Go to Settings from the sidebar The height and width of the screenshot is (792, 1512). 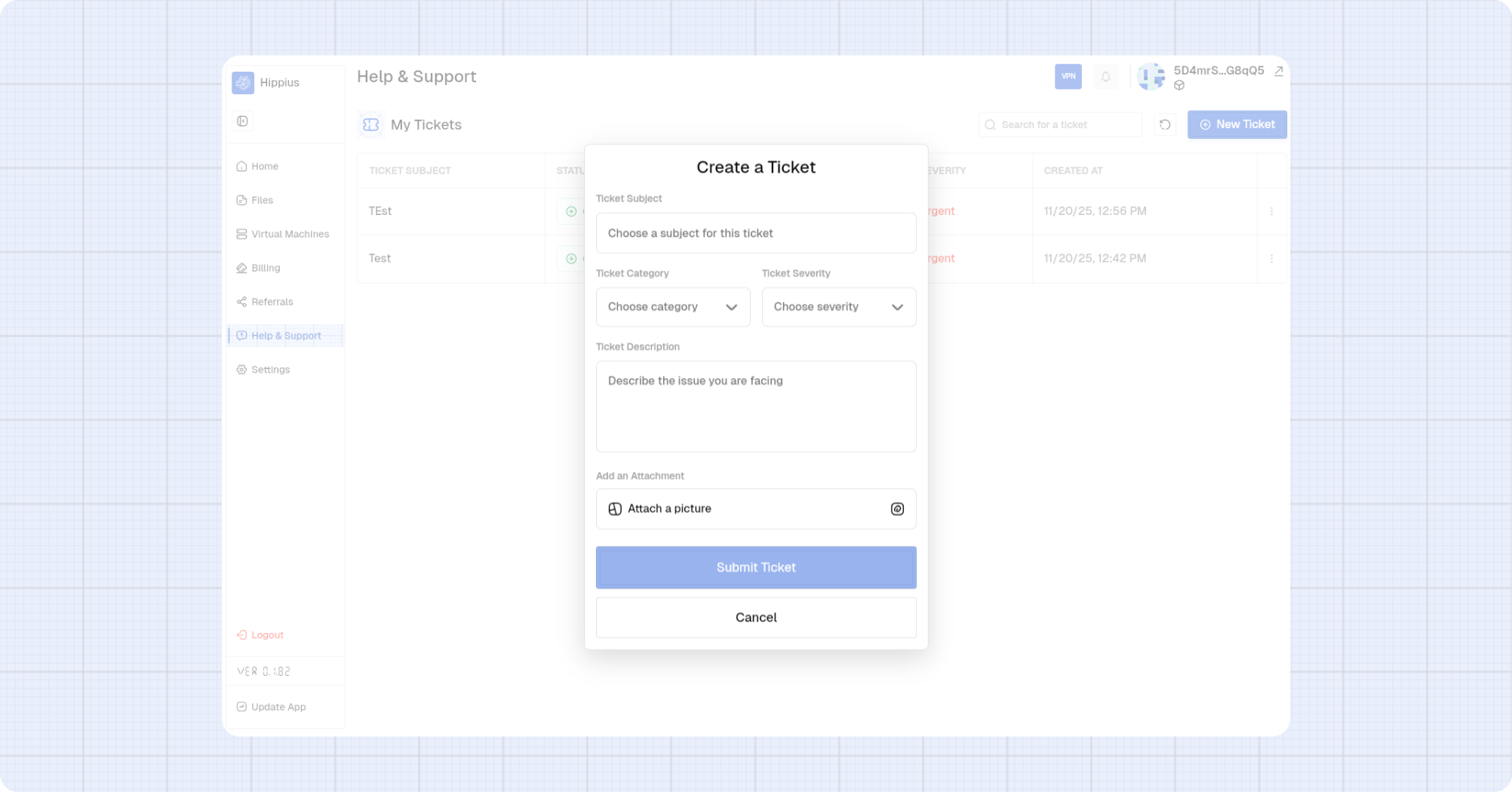point(270,370)
